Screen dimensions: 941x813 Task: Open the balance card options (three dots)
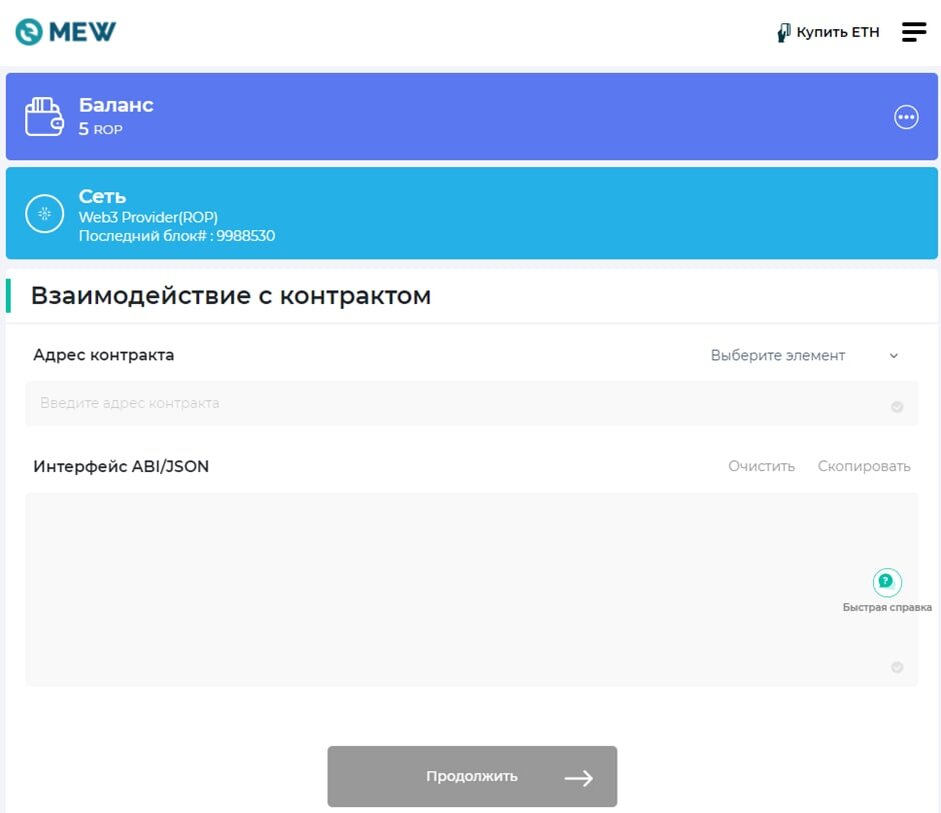coord(906,117)
